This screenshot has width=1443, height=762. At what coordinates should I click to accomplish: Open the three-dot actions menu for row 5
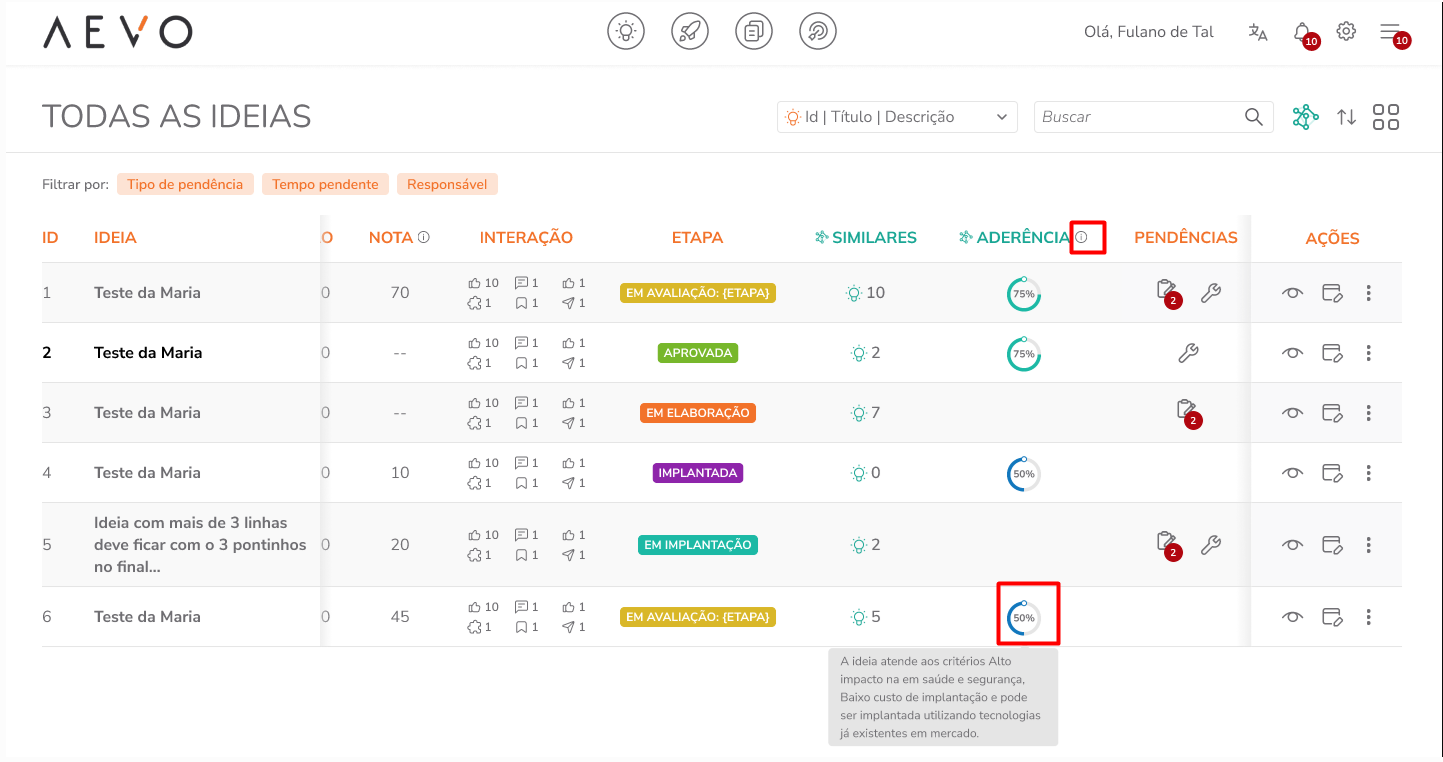click(x=1368, y=545)
